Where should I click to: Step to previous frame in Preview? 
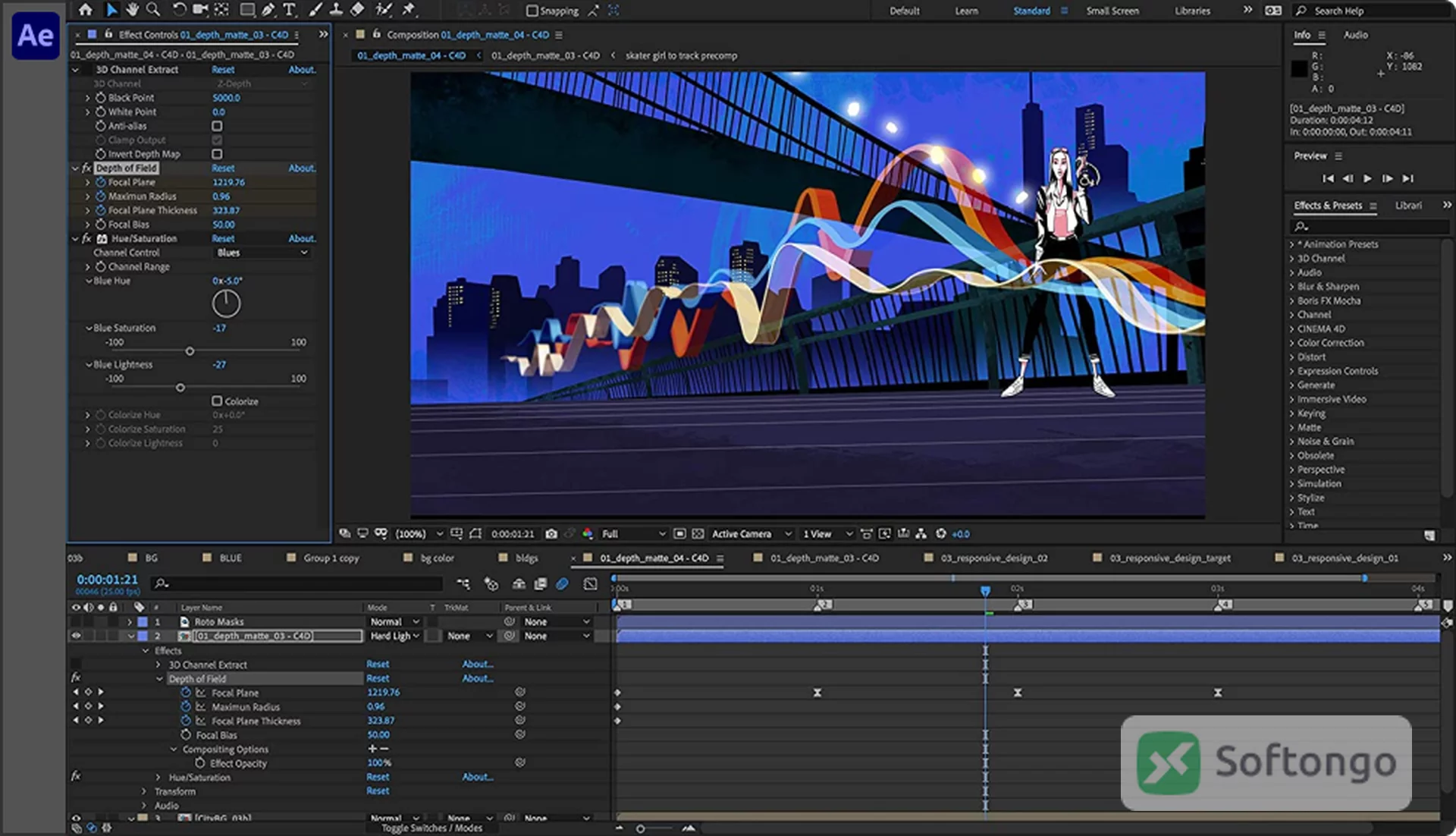(x=1348, y=178)
